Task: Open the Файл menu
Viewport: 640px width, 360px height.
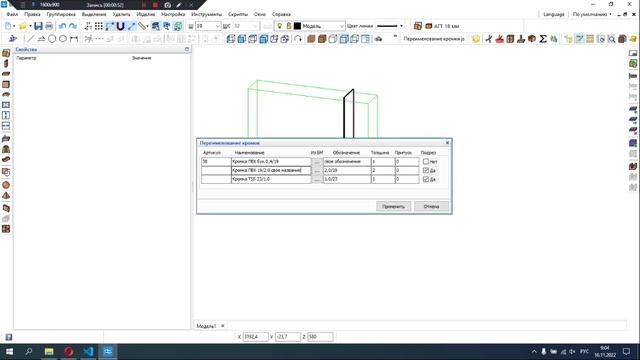Action: 12,14
